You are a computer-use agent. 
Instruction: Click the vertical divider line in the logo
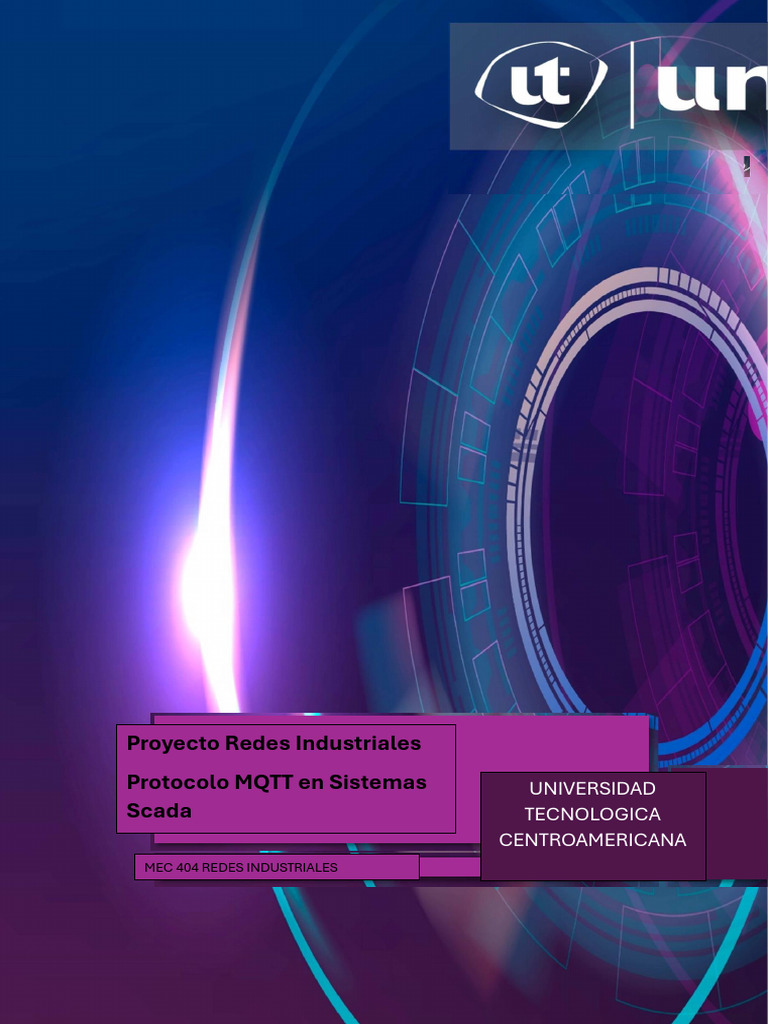coord(631,84)
